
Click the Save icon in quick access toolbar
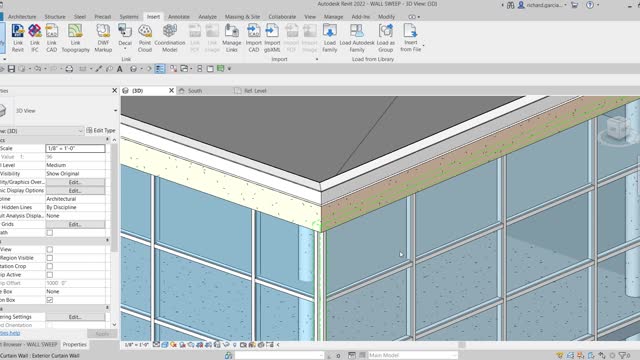coord(11,69)
